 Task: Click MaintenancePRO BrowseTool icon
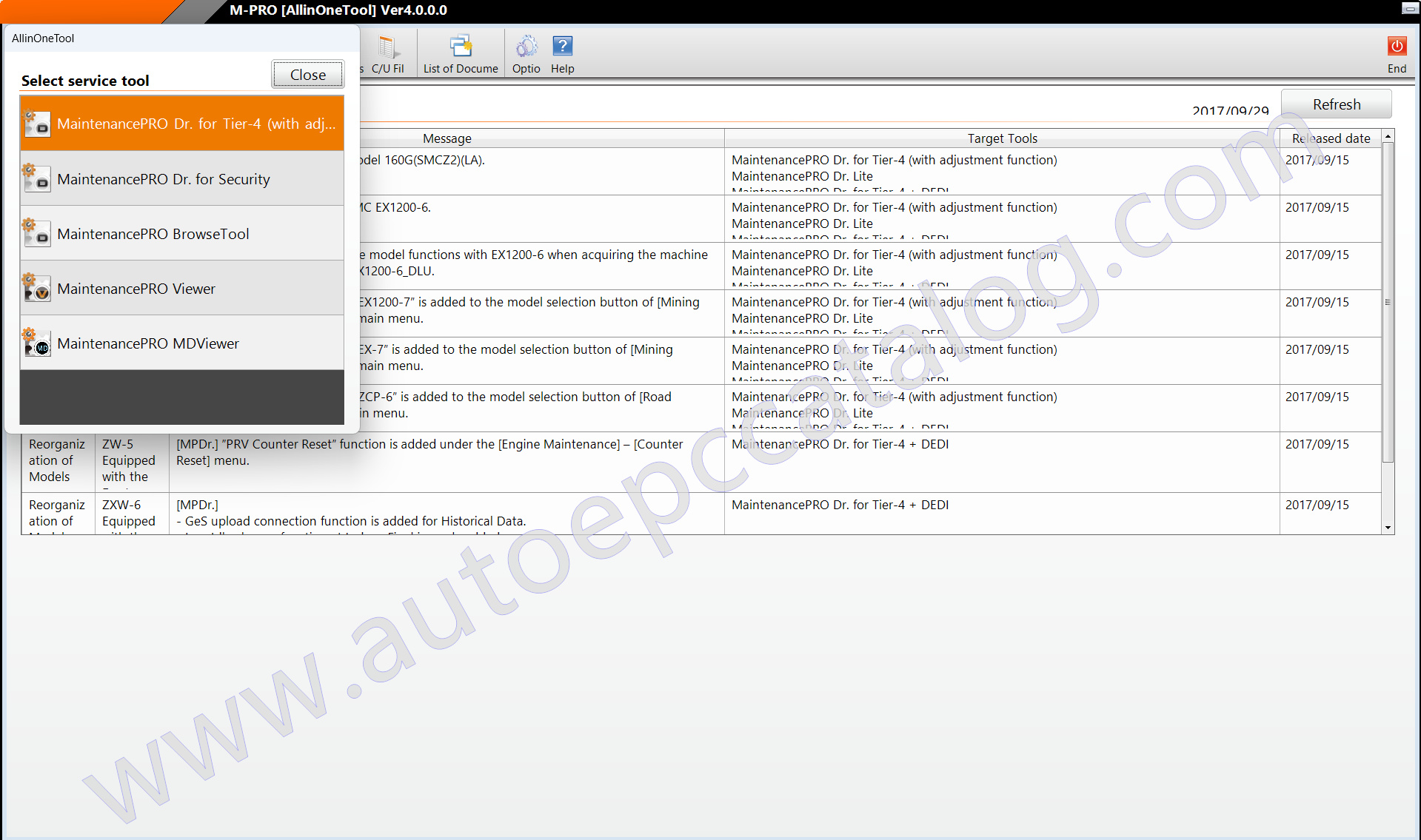37,233
